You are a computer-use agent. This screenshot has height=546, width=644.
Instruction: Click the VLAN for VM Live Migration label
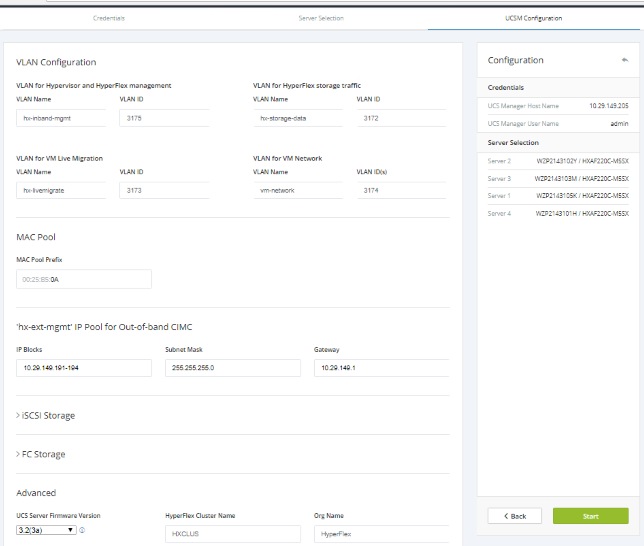(60, 158)
